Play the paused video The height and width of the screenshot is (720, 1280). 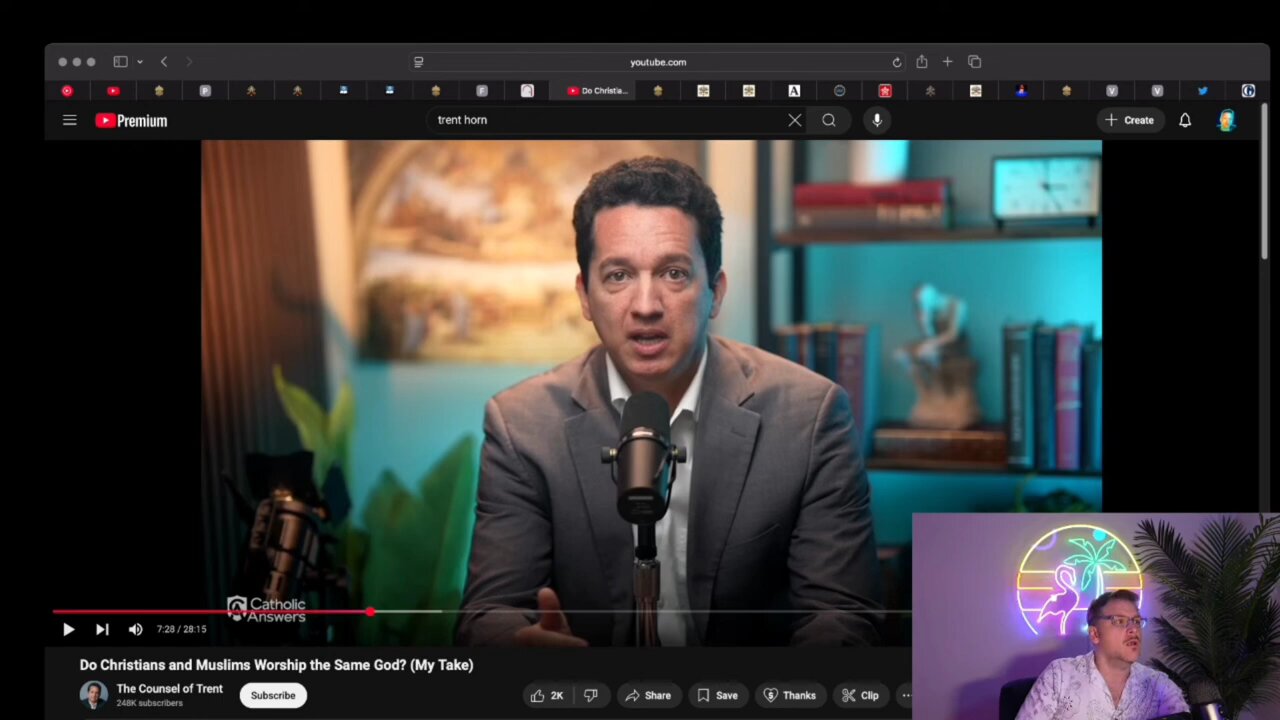[x=68, y=629]
